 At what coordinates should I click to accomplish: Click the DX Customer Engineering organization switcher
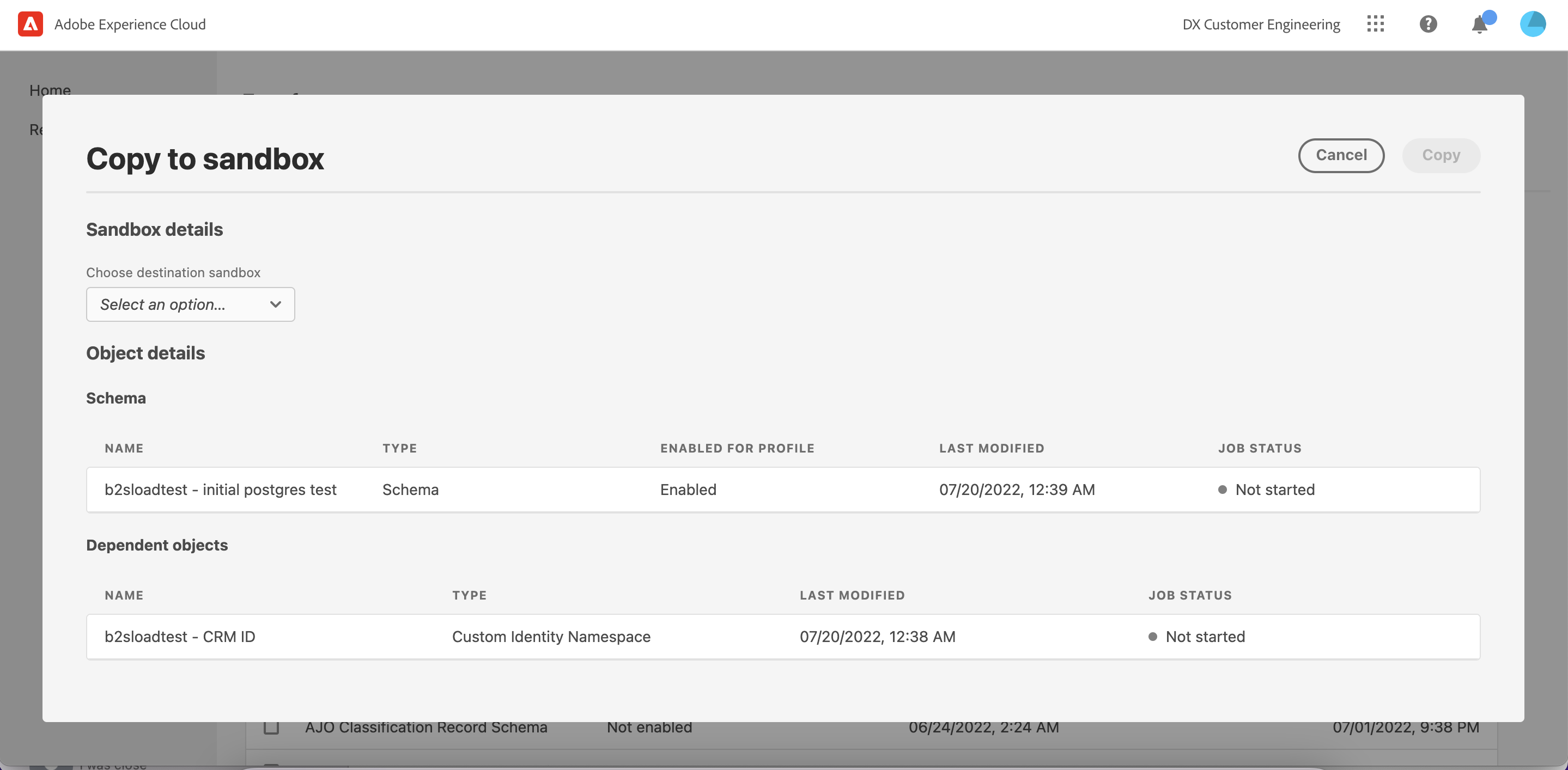point(1261,25)
